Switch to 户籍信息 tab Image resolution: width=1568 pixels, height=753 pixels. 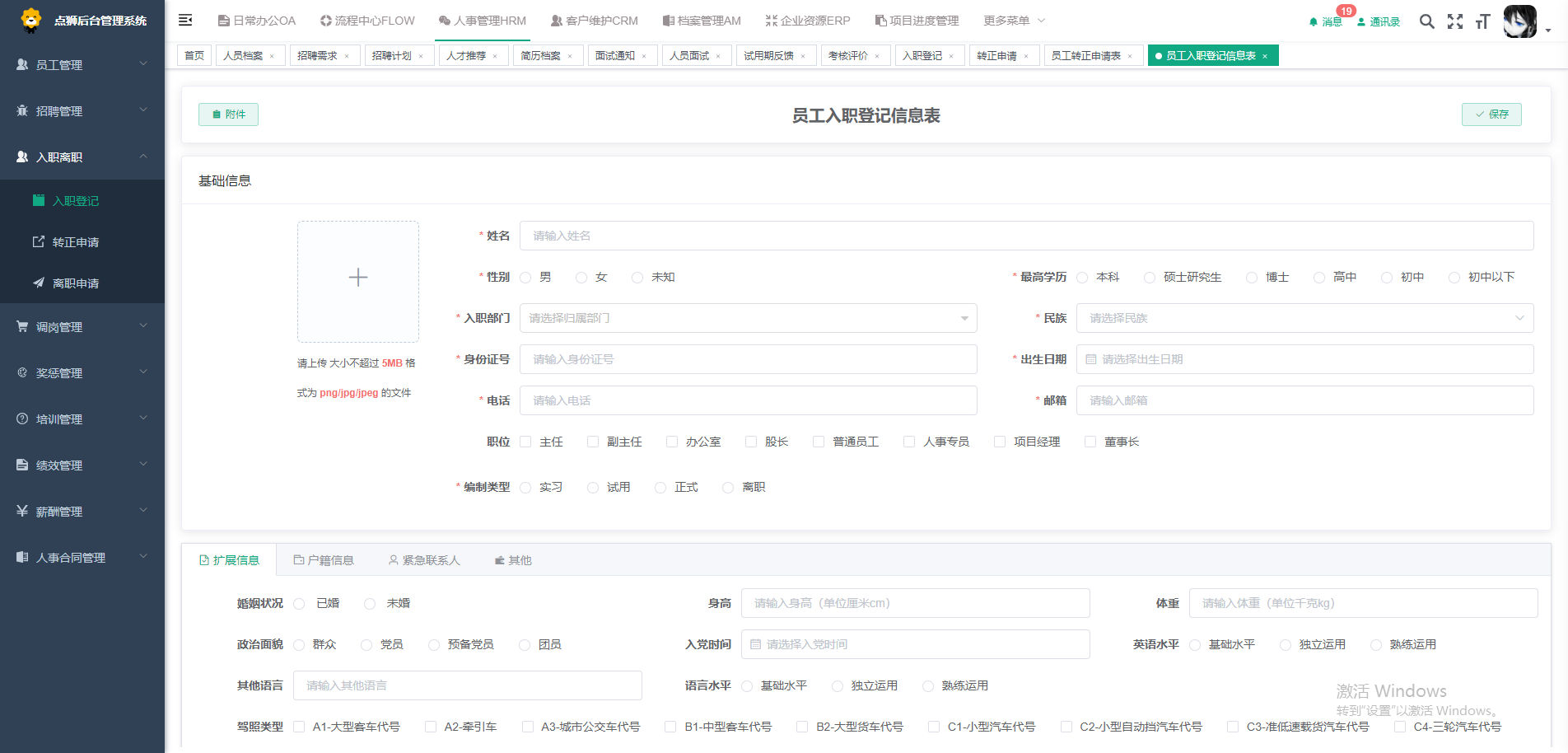click(x=324, y=560)
